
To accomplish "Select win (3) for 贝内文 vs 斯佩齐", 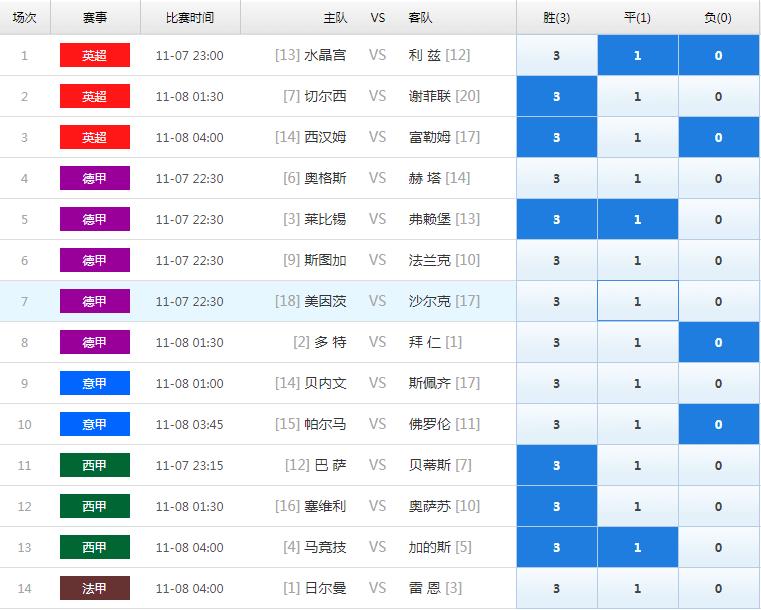I will [557, 383].
